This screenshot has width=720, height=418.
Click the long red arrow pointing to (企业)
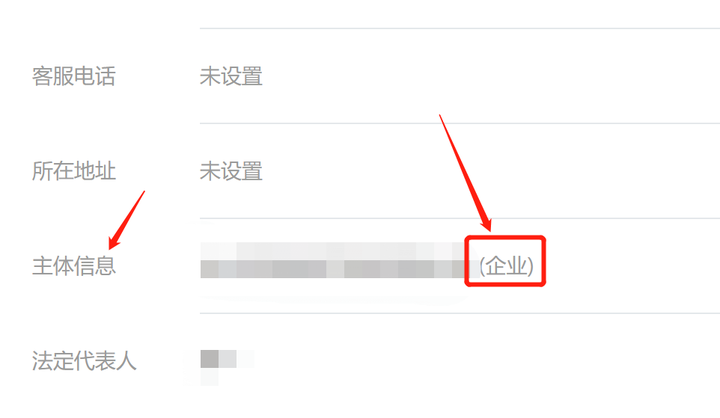click(466, 173)
